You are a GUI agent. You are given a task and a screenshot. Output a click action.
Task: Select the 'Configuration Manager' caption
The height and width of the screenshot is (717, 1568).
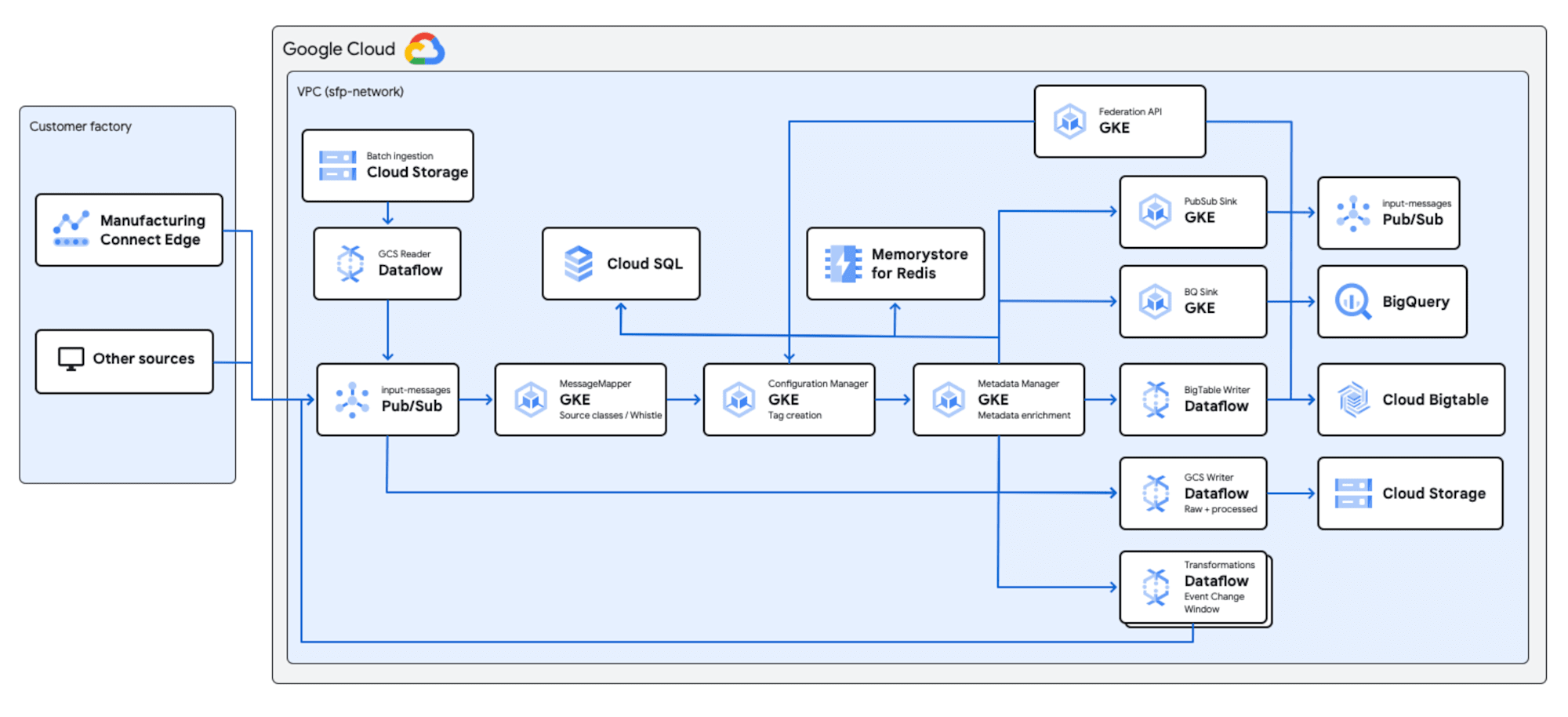818,384
